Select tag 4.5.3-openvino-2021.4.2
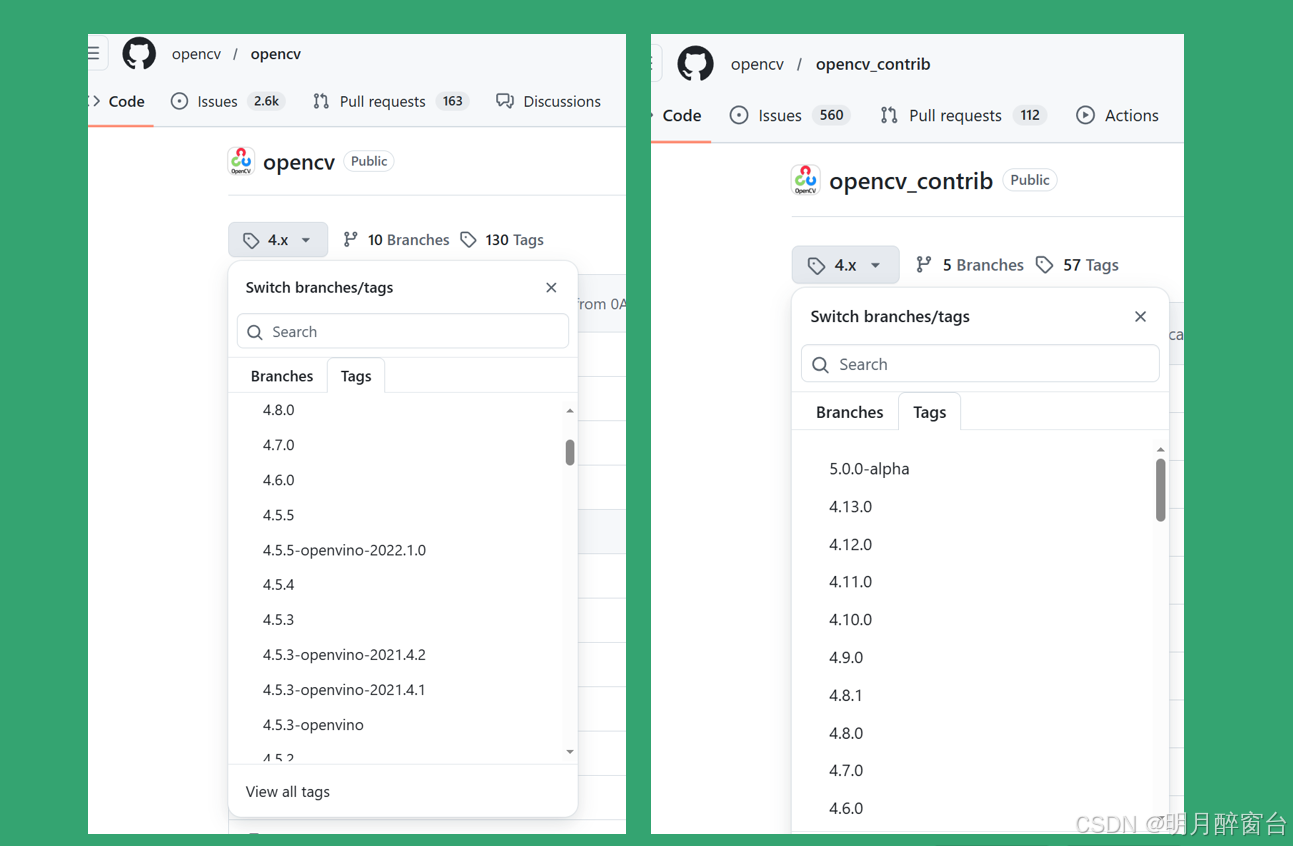This screenshot has height=846, width=1293. pyautogui.click(x=344, y=655)
